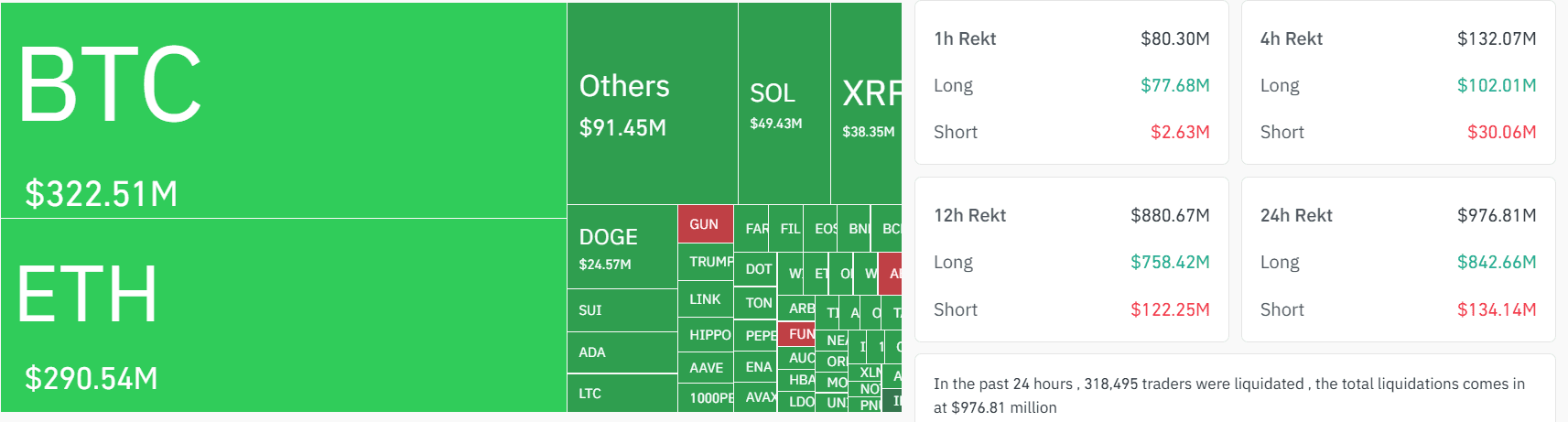The image size is (1568, 422).
Task: Select the red GUN tile
Action: (x=706, y=224)
